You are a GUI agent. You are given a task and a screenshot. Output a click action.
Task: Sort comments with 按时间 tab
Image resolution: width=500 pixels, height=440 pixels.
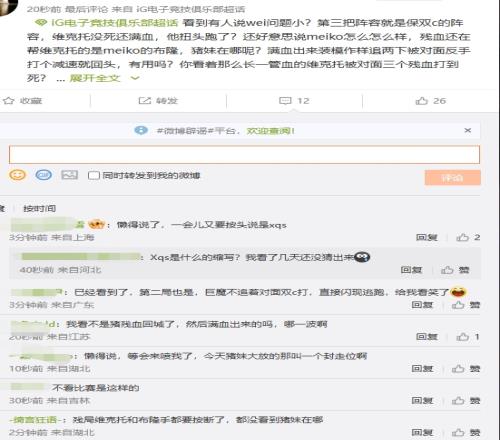(x=39, y=209)
